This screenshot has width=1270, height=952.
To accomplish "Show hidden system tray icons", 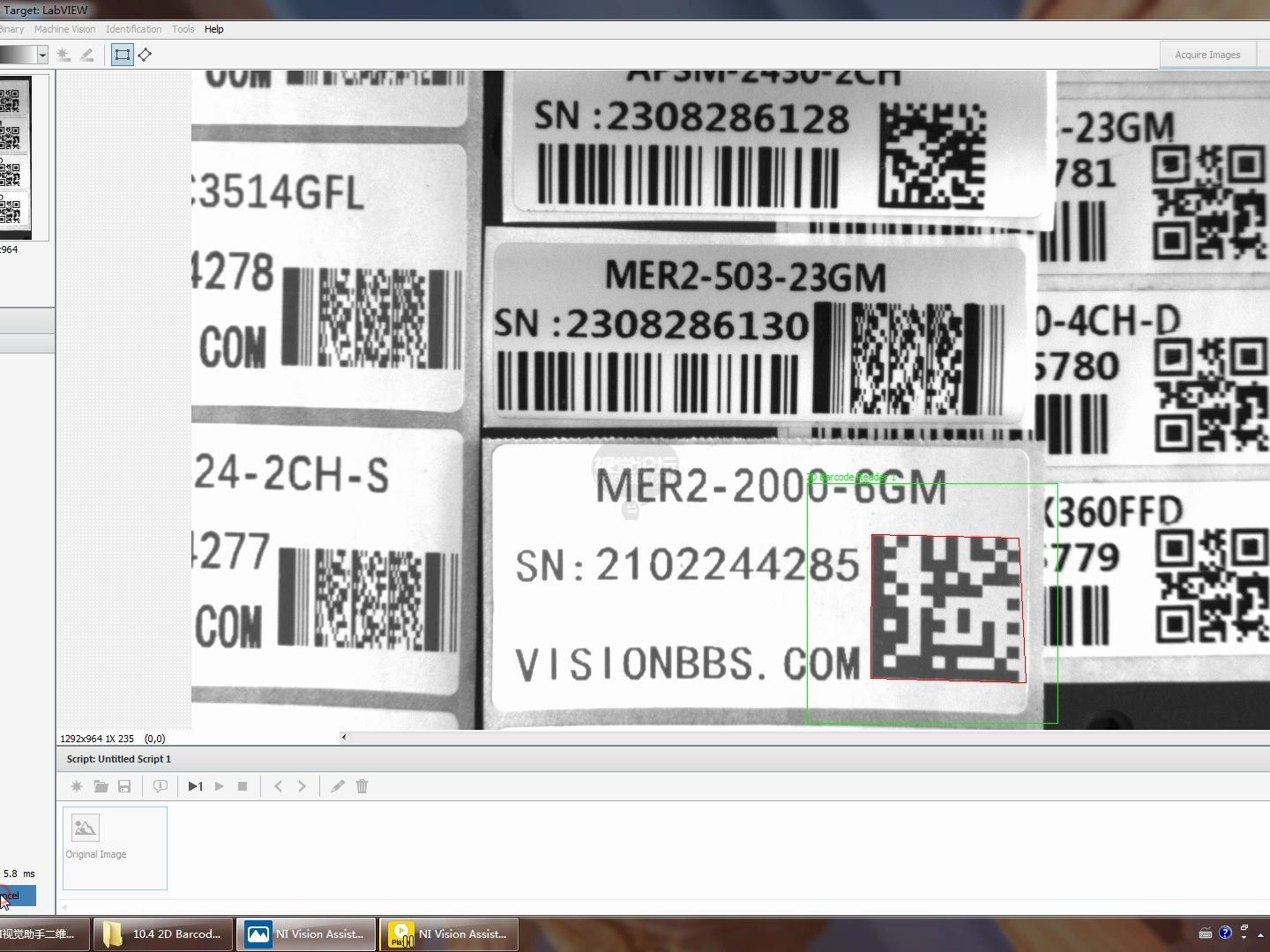I will tap(1262, 933).
